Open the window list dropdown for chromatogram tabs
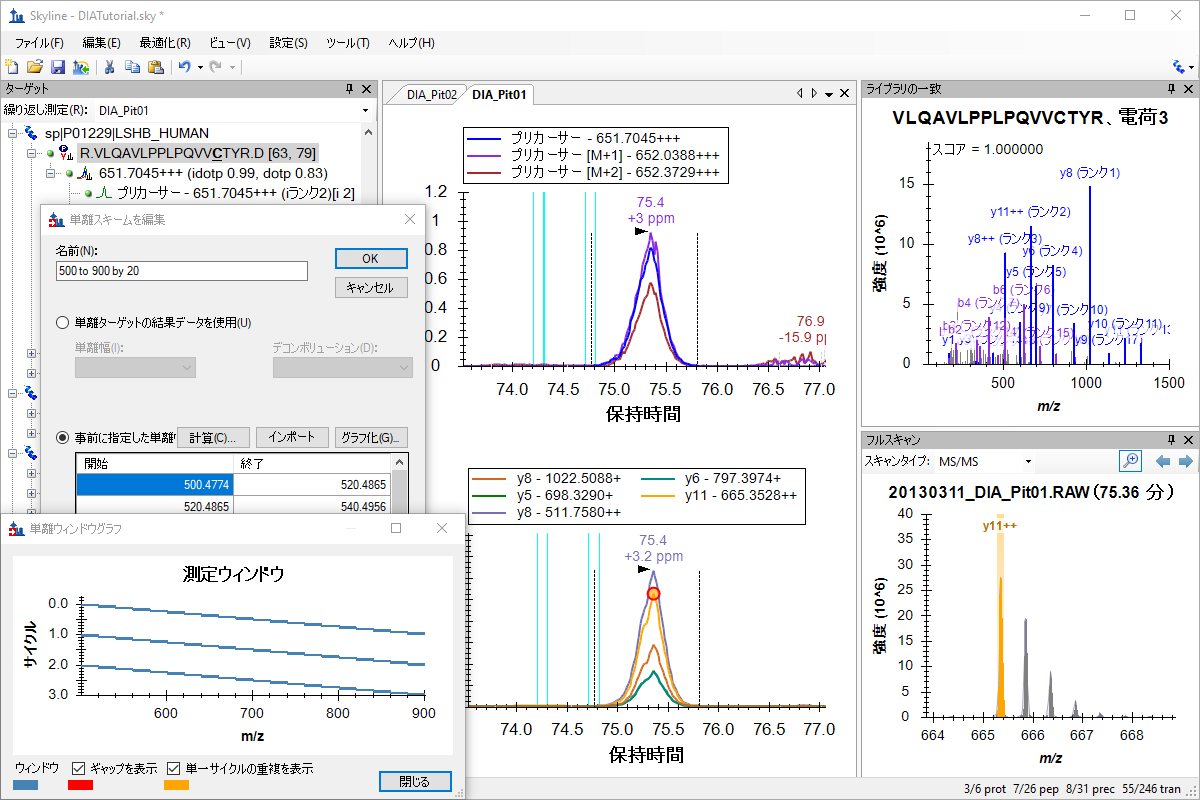 (828, 94)
